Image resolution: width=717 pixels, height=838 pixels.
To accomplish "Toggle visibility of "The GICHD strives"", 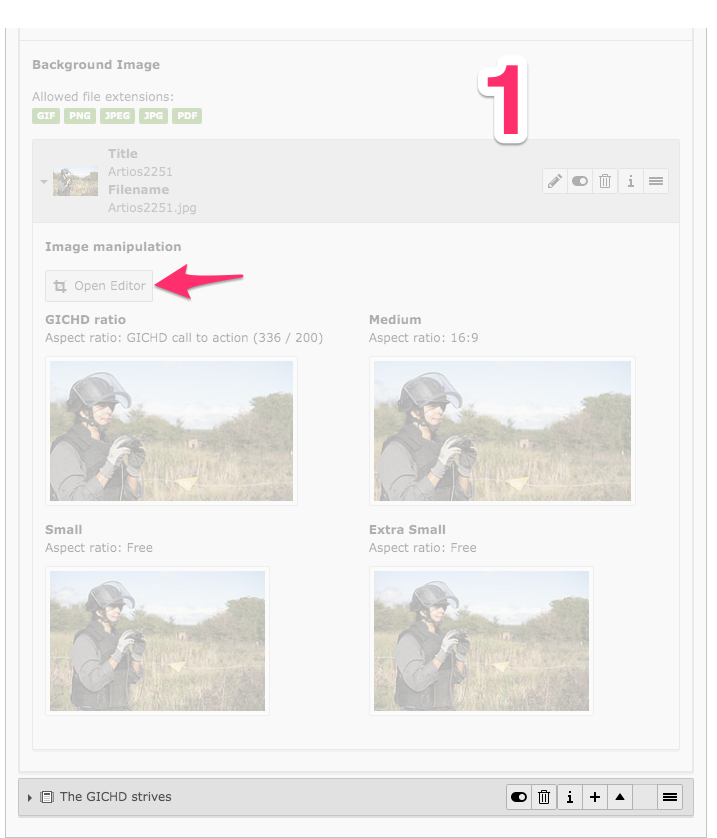I will tap(519, 797).
